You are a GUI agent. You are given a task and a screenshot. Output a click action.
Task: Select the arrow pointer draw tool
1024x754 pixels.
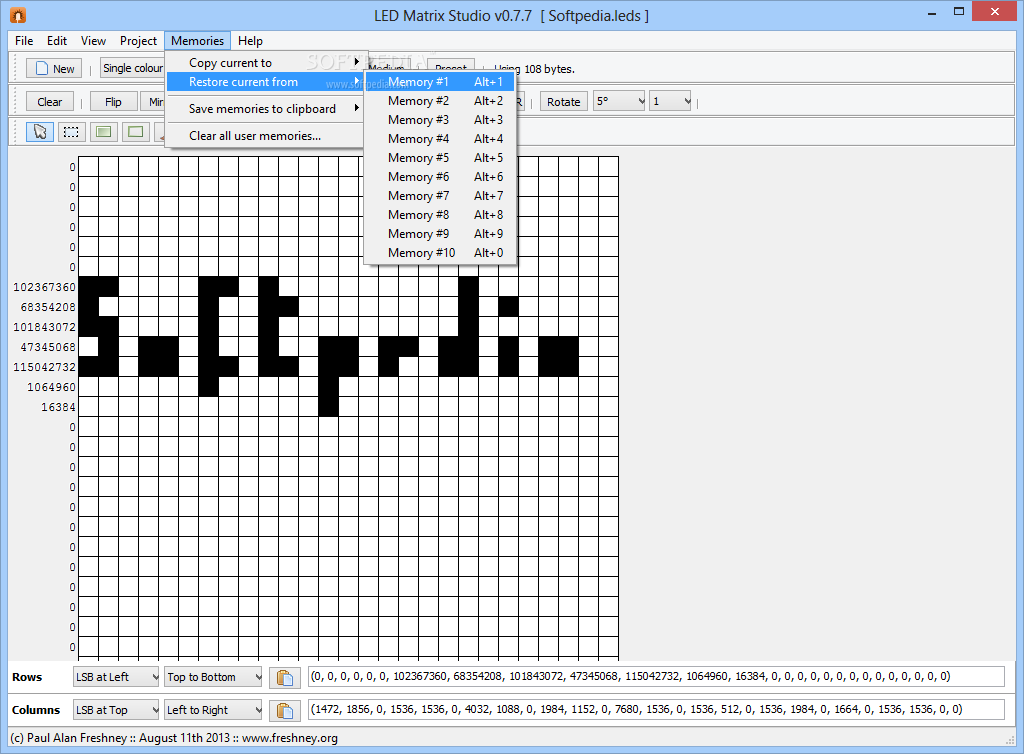[40, 133]
